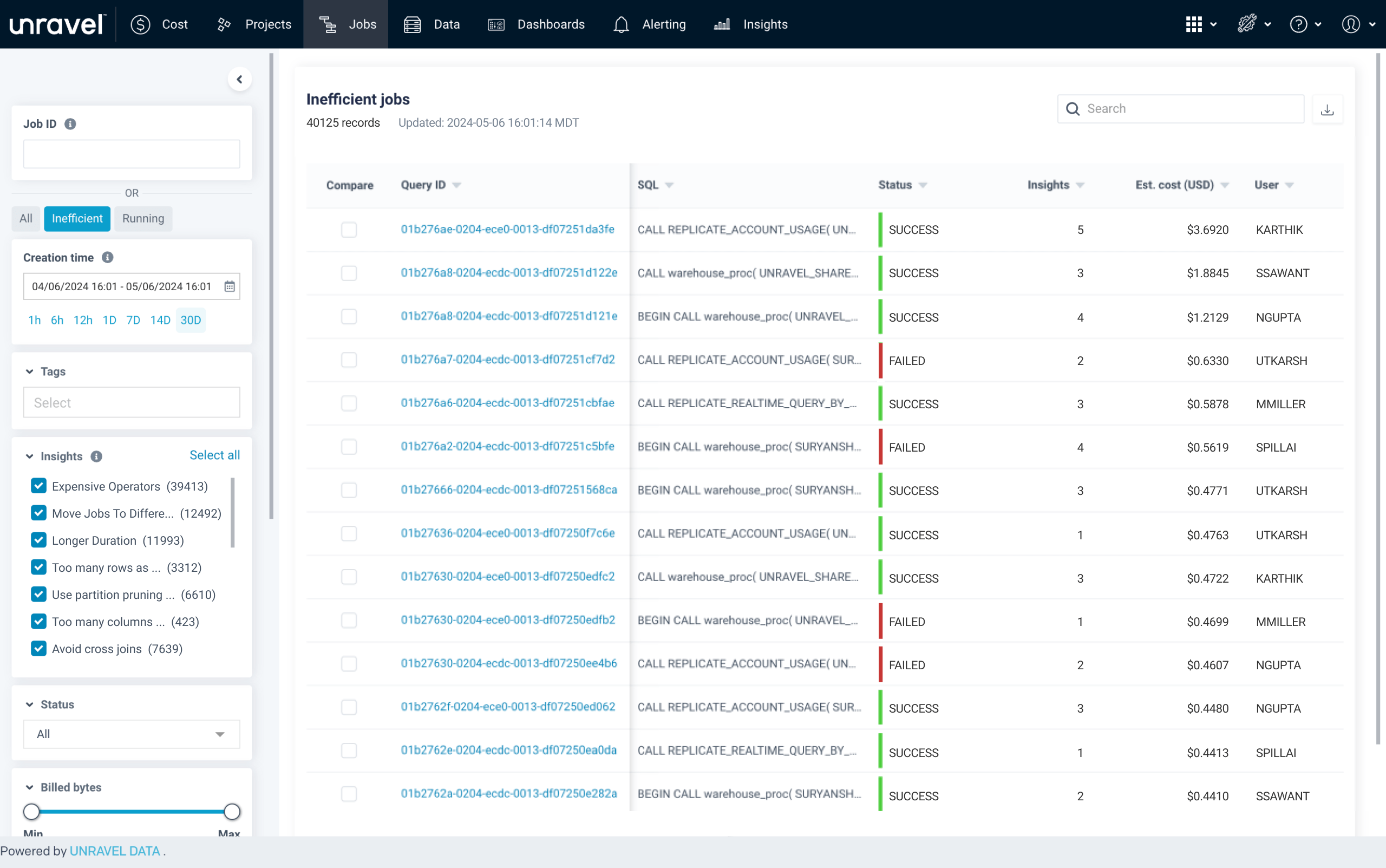The image size is (1386, 868).
Task: Switch to the Running jobs tab
Action: pos(143,219)
